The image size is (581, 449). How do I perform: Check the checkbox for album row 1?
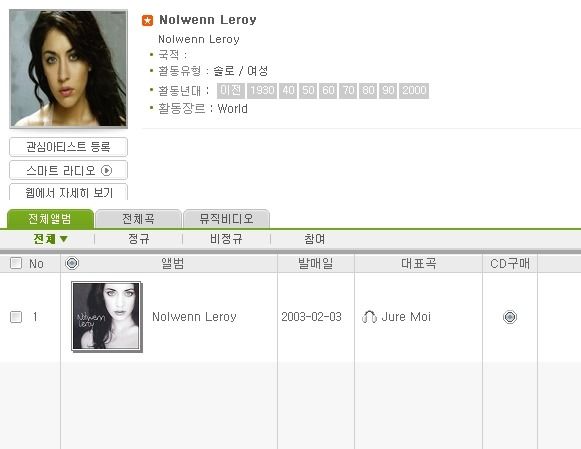coord(16,317)
